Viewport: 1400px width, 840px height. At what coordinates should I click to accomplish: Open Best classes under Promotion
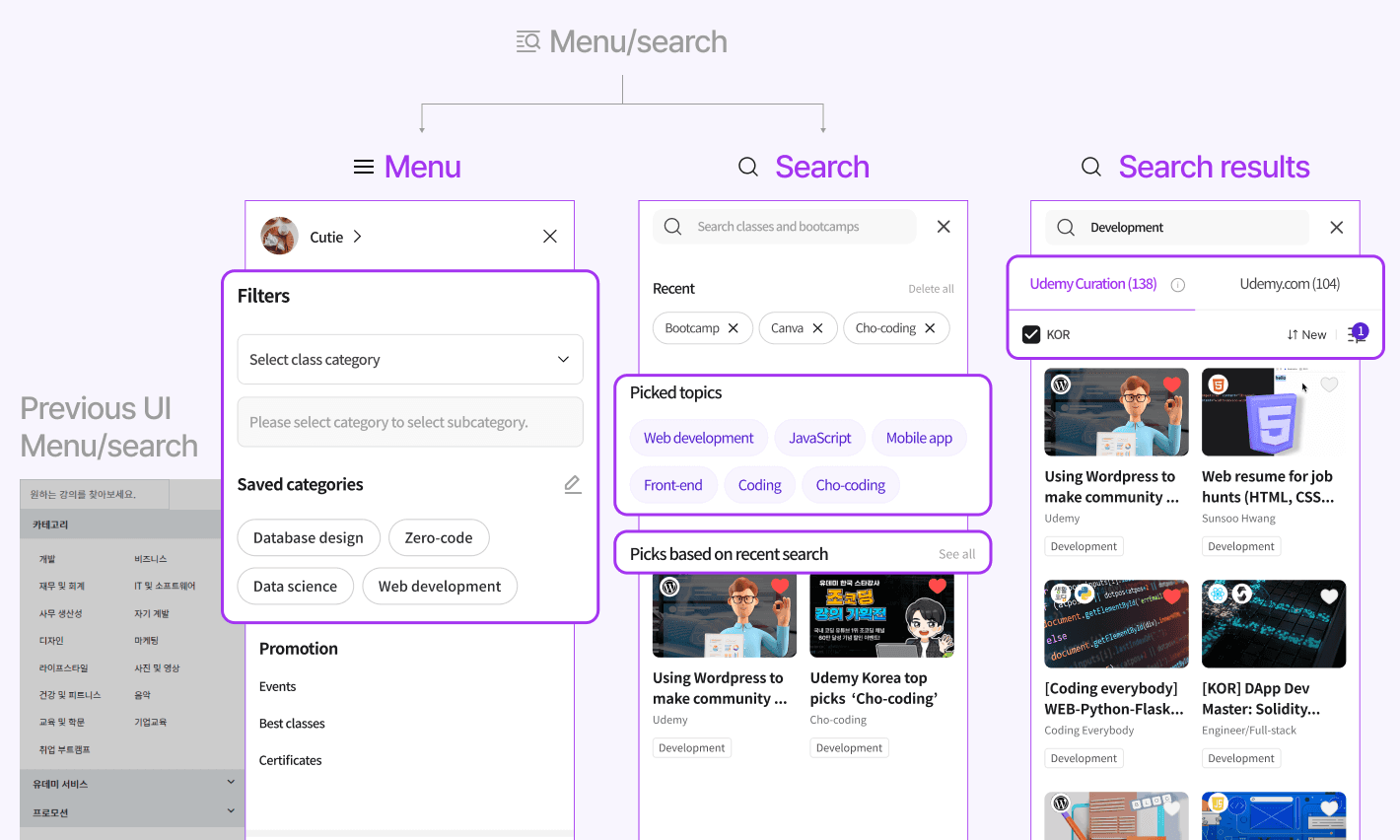[x=292, y=724]
